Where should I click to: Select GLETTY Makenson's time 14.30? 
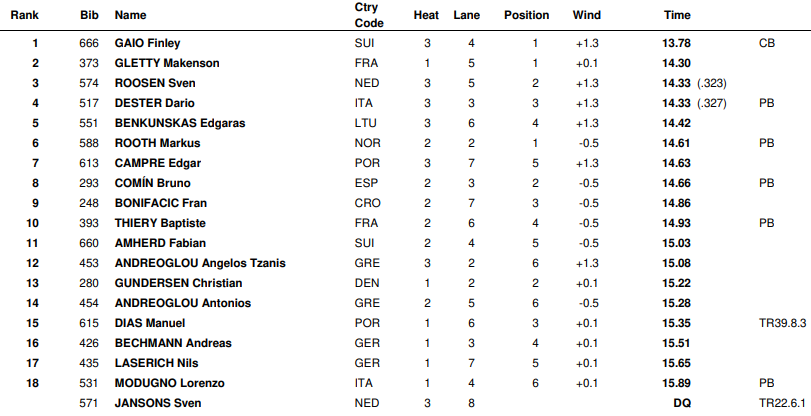[x=676, y=63]
